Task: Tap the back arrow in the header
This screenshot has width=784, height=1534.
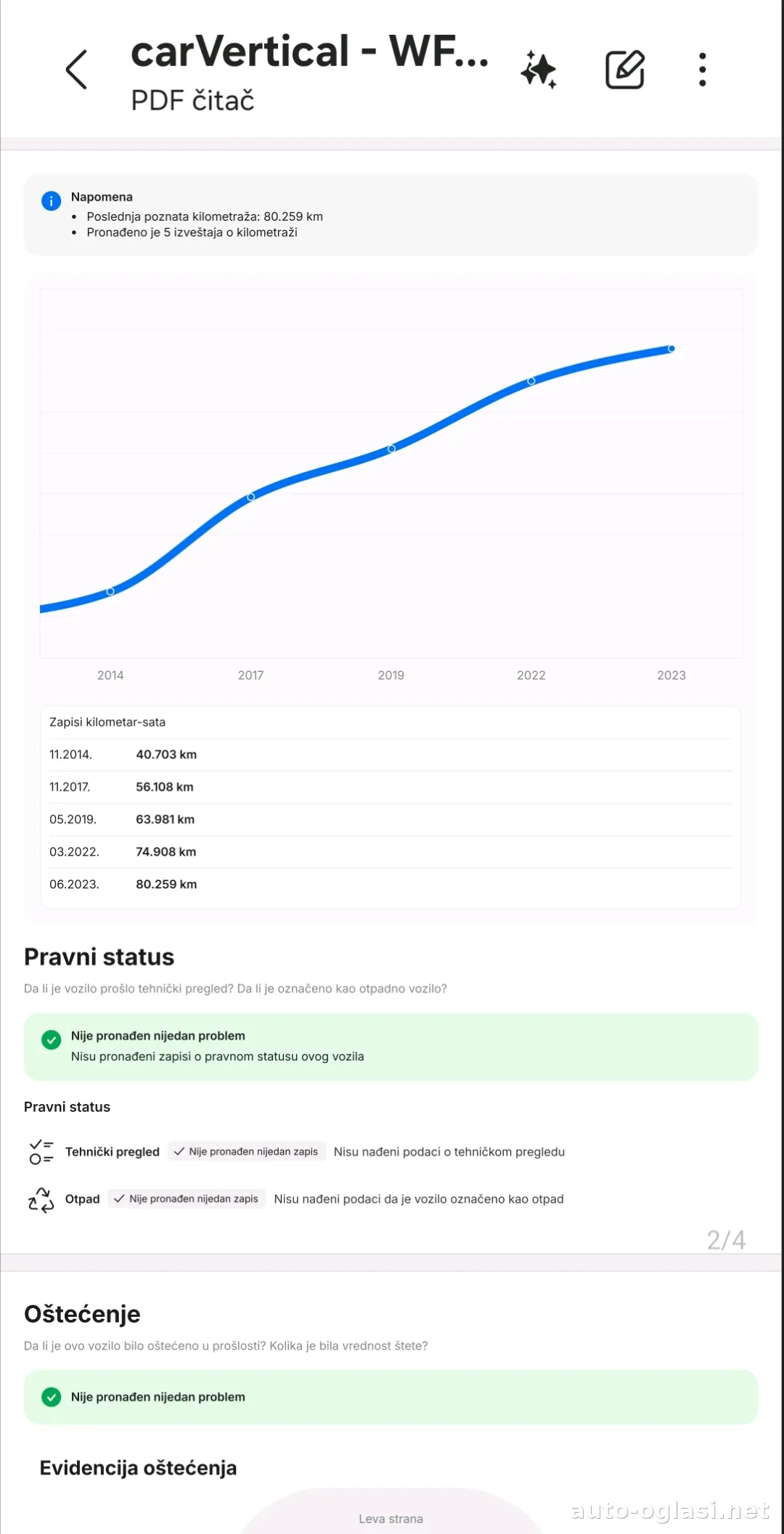Action: (x=76, y=70)
